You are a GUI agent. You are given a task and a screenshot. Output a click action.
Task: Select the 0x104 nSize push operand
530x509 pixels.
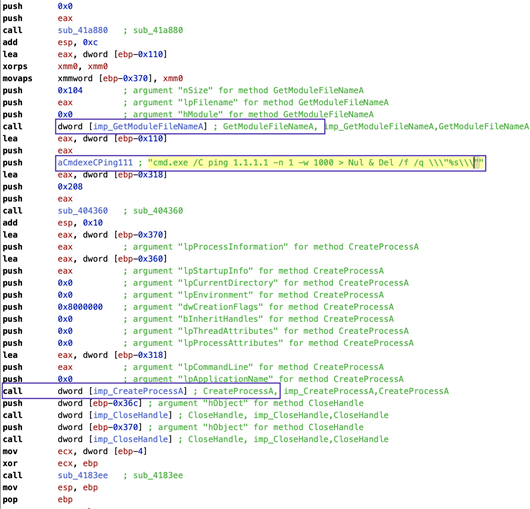[70, 90]
